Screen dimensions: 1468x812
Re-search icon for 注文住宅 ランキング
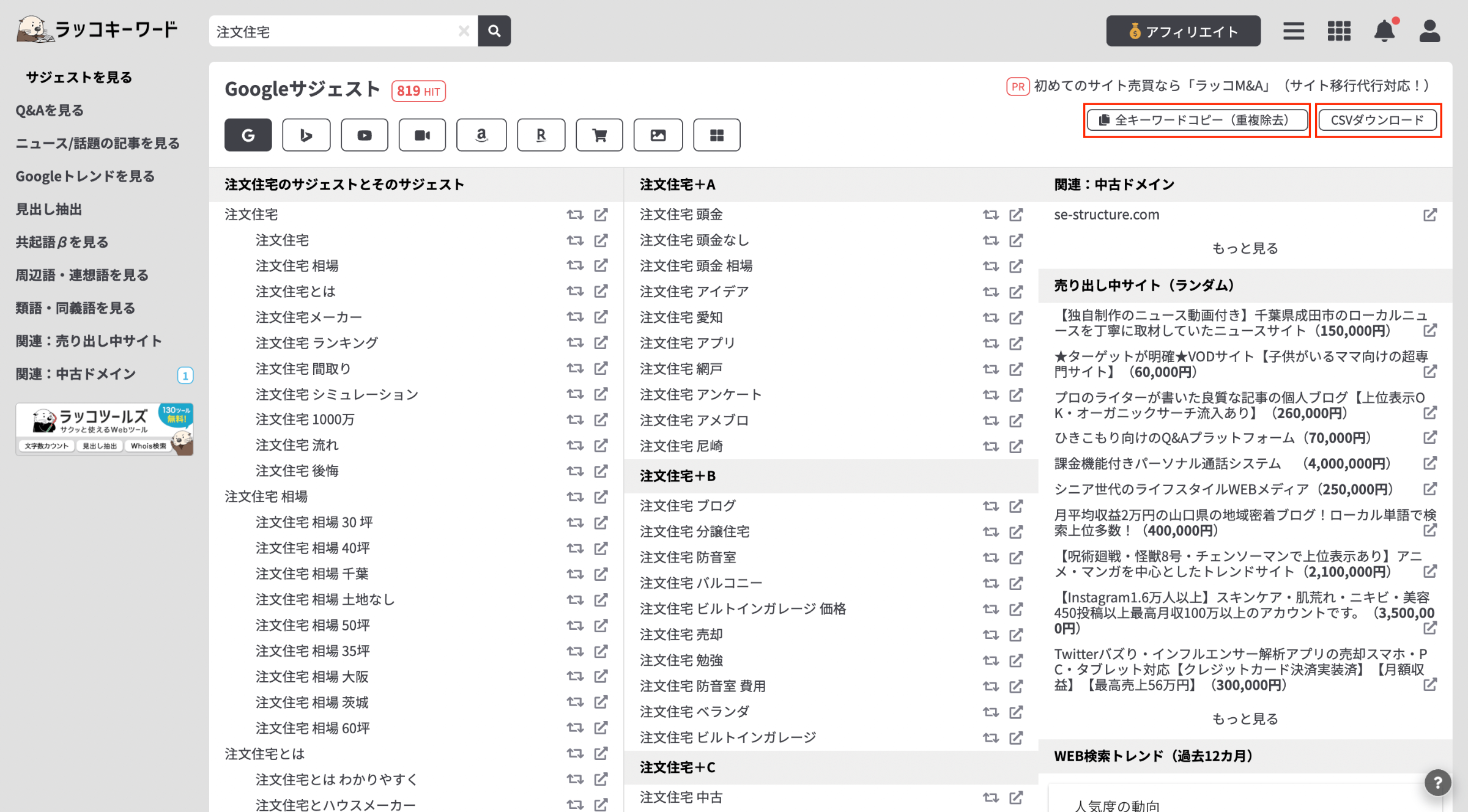pos(575,343)
